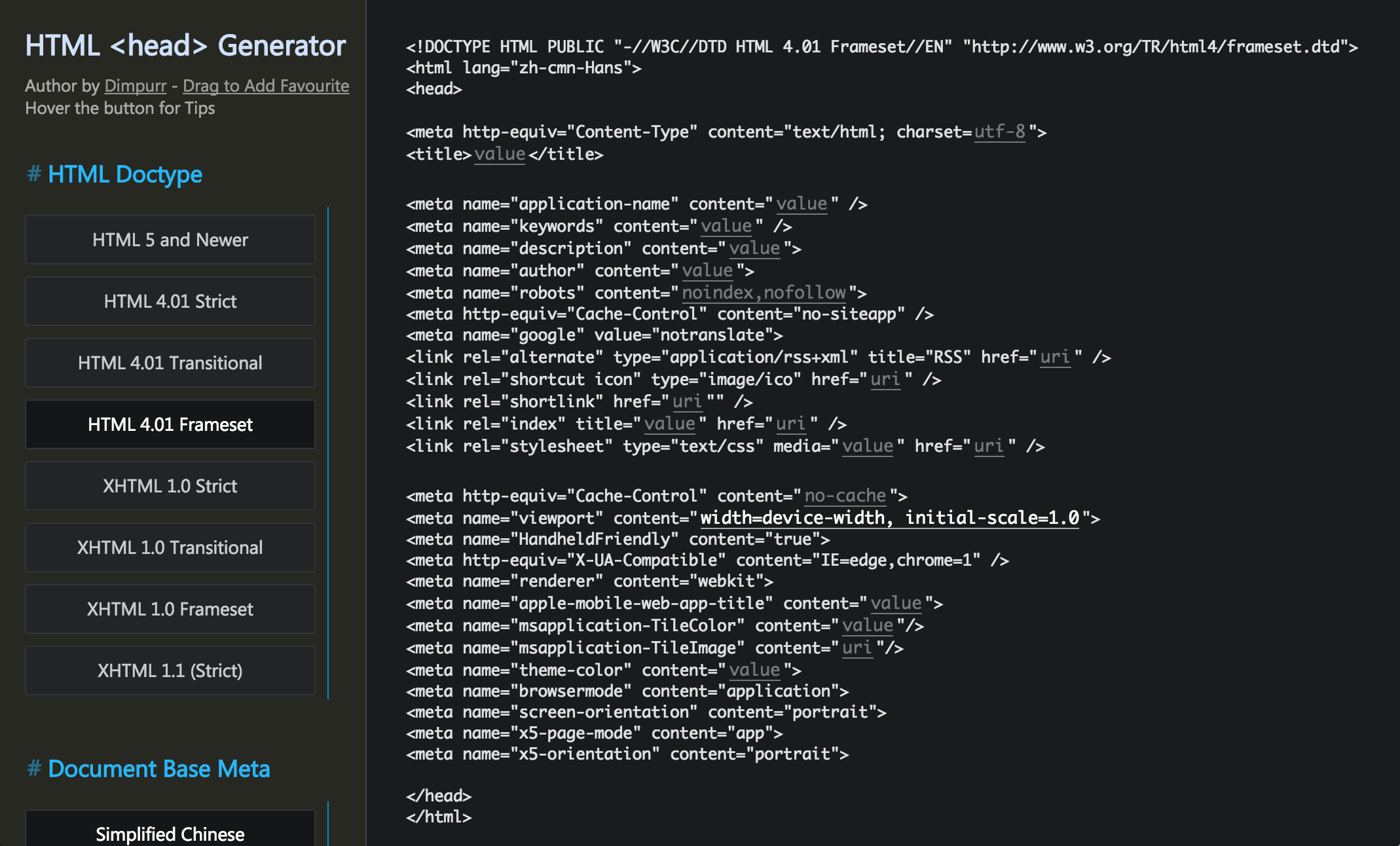The image size is (1400, 846).
Task: Jump to the HTML Doctype section heading
Action: [x=124, y=174]
